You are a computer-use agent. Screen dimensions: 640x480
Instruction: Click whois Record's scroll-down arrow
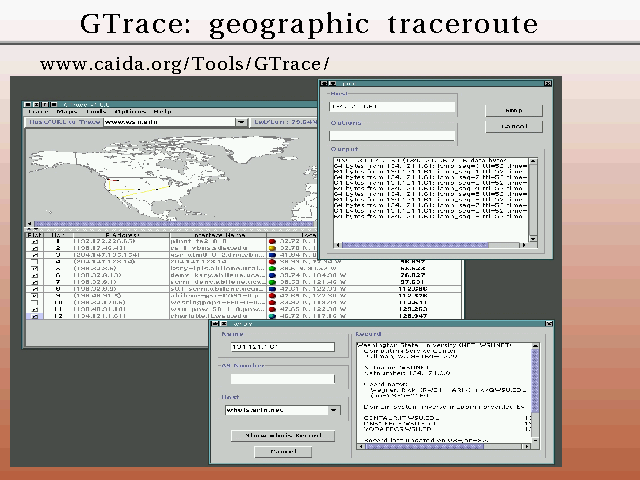point(535,440)
